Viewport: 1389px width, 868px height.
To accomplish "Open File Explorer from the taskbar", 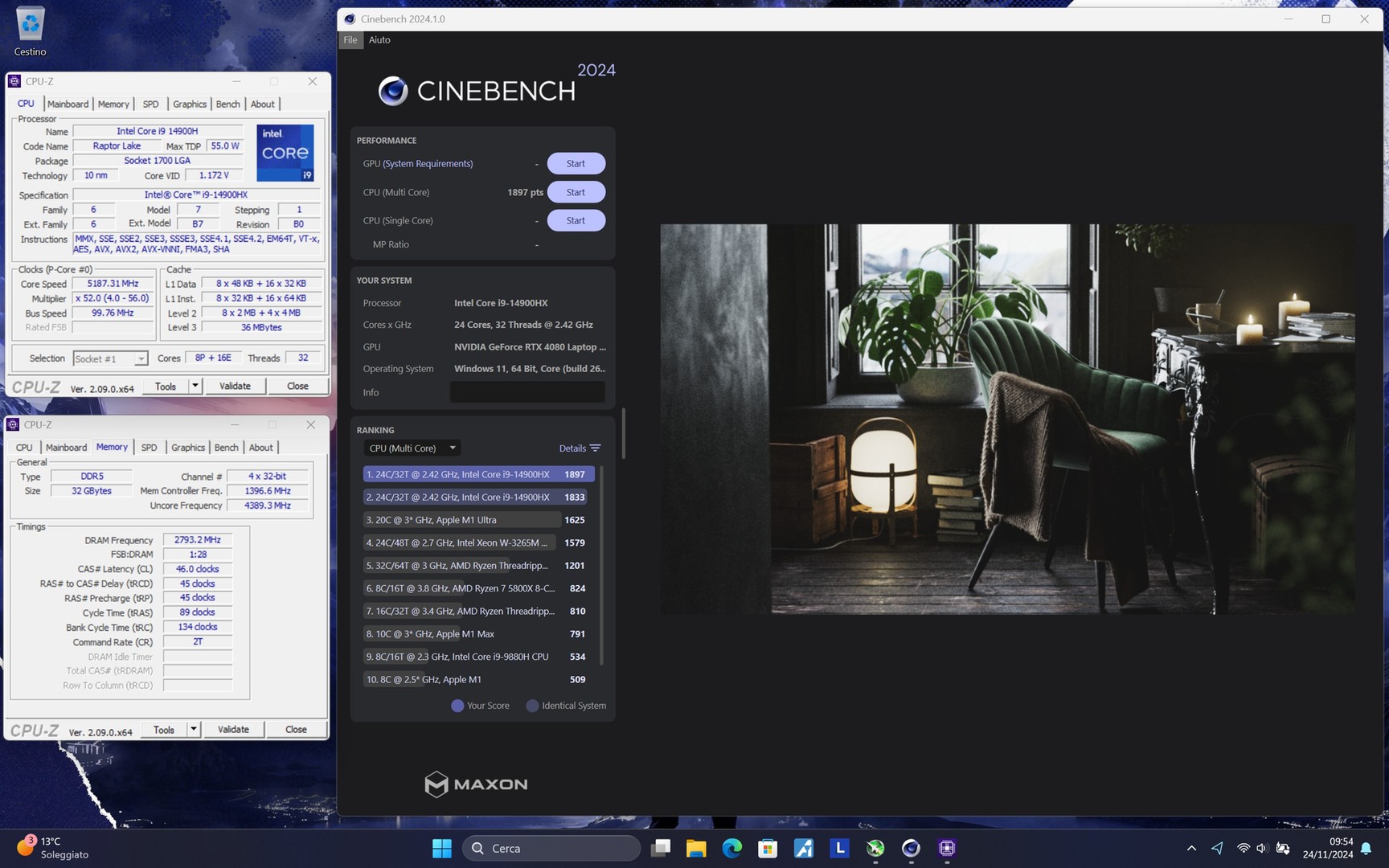I will [696, 848].
